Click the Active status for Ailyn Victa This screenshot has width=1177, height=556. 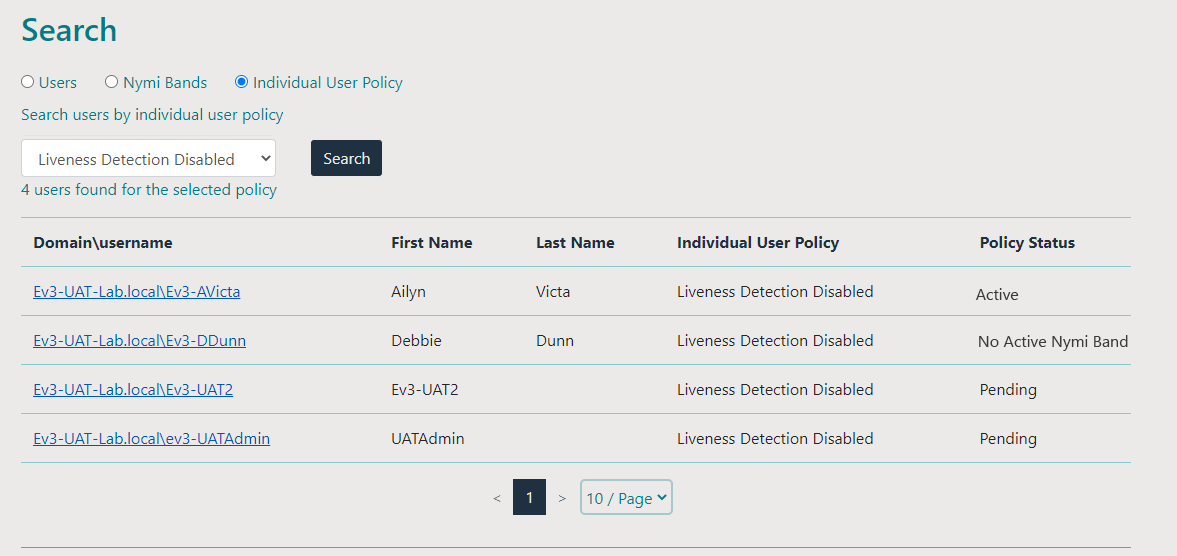[997, 295]
